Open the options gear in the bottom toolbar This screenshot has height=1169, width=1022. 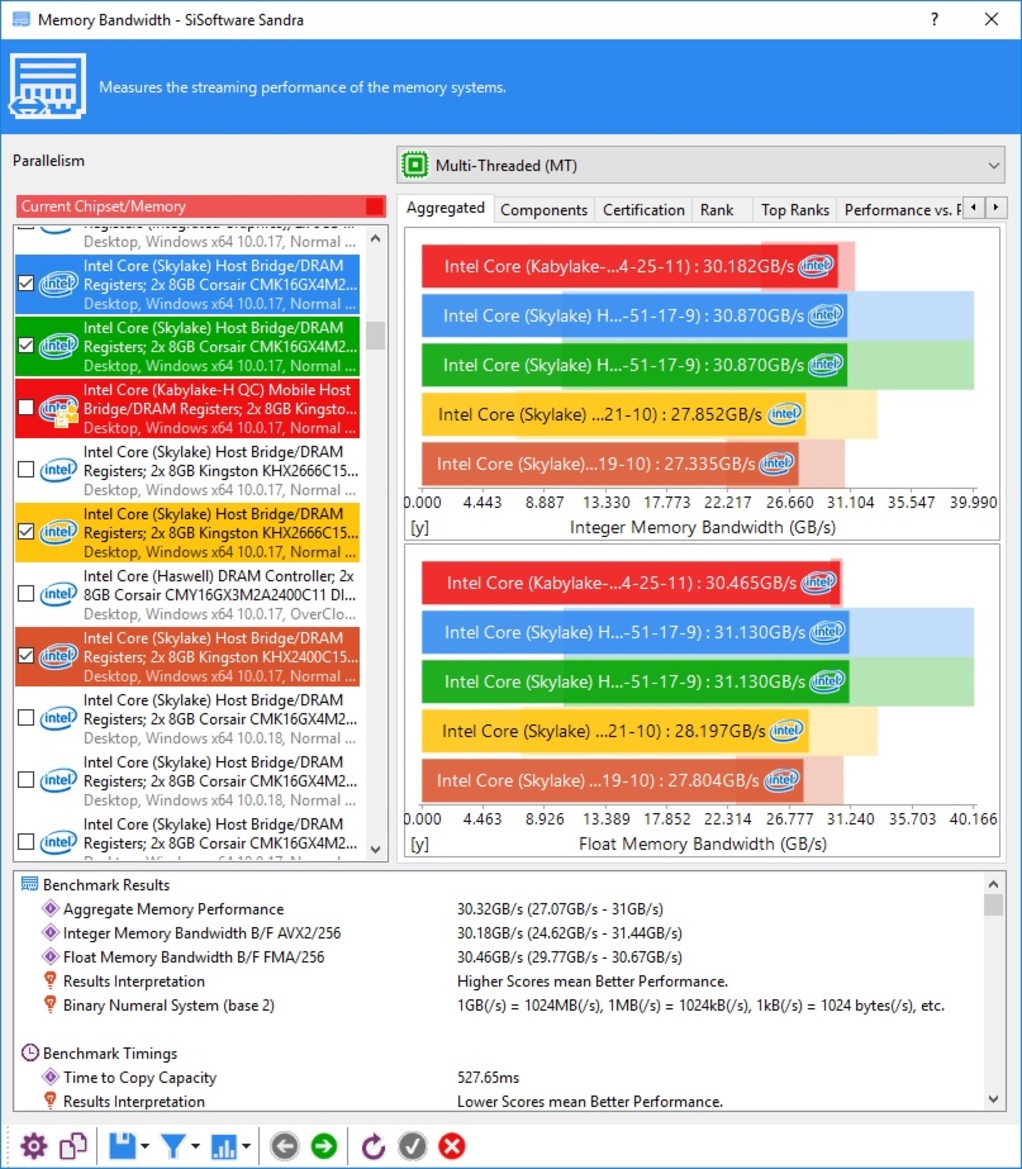pos(34,1146)
